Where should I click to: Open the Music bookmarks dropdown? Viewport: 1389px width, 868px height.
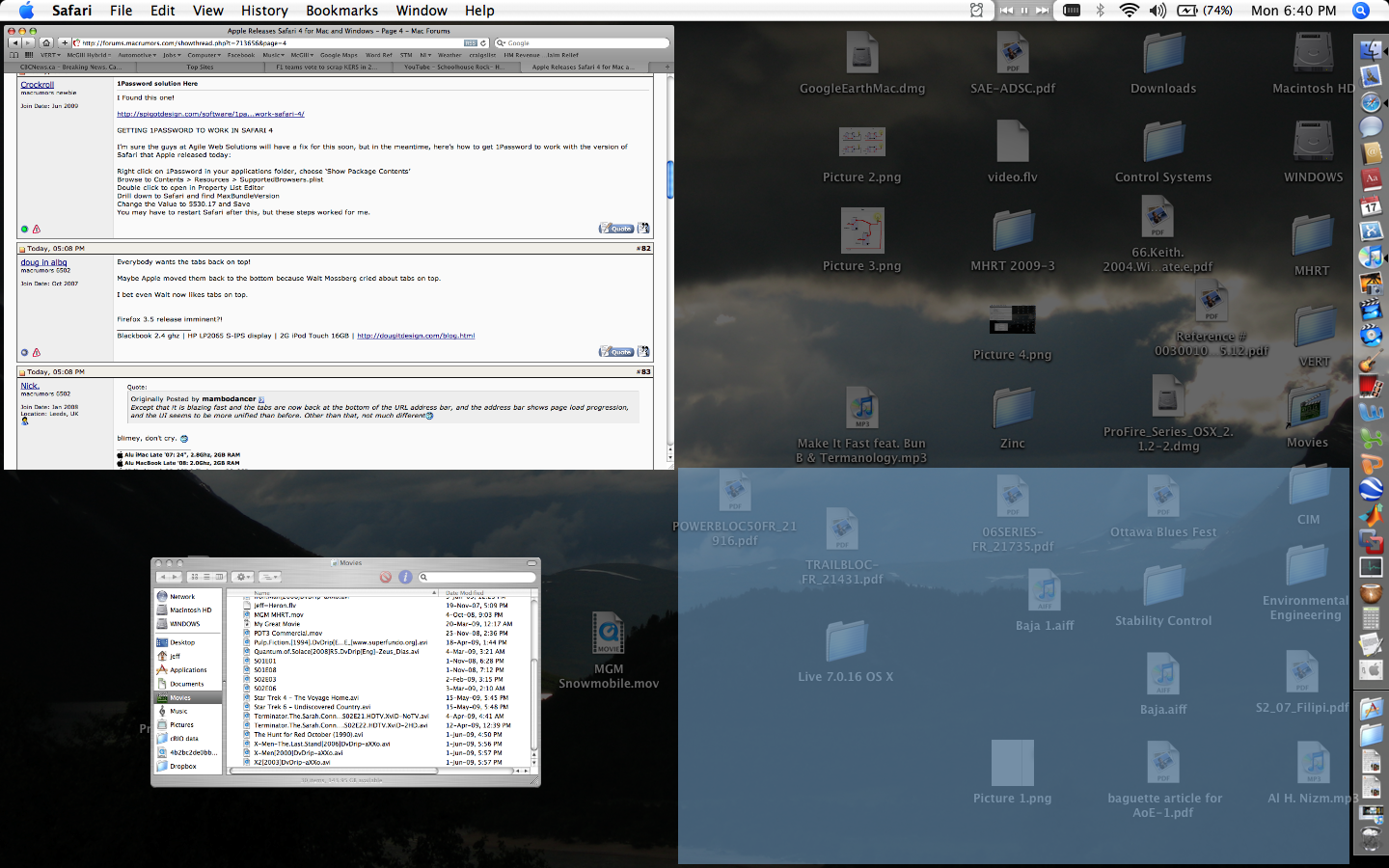click(273, 55)
